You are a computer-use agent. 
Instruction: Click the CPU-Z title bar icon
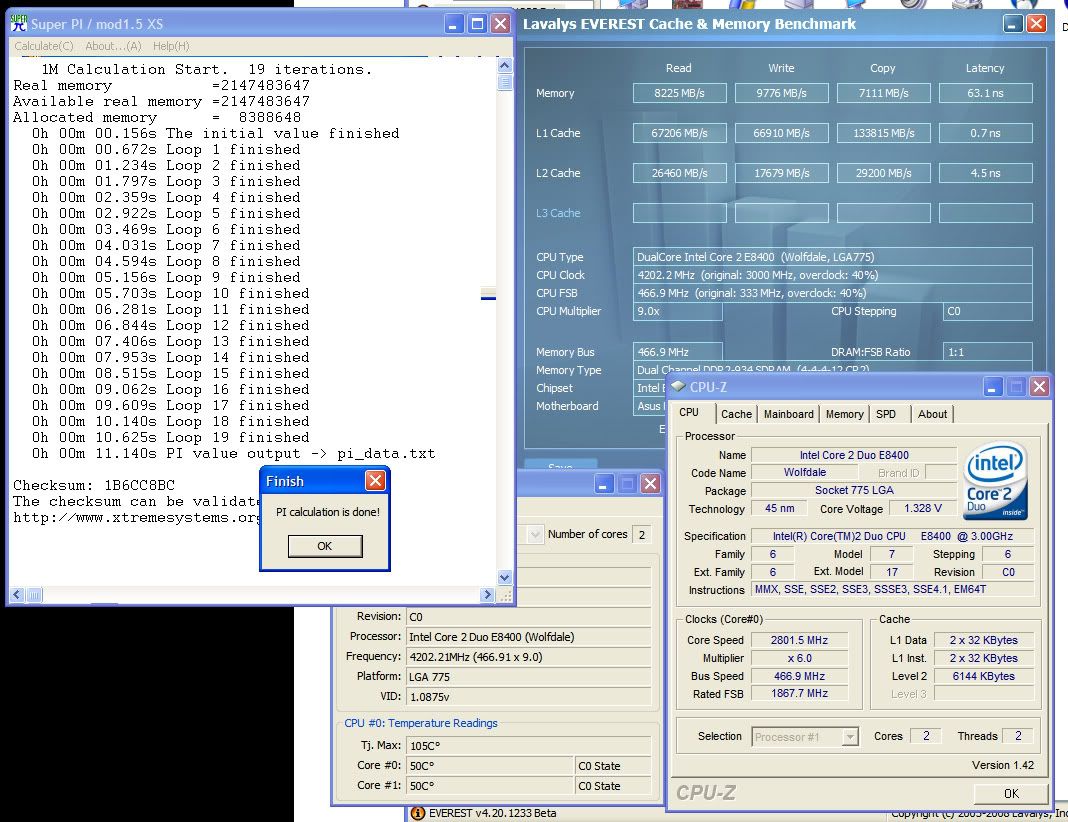click(x=678, y=387)
